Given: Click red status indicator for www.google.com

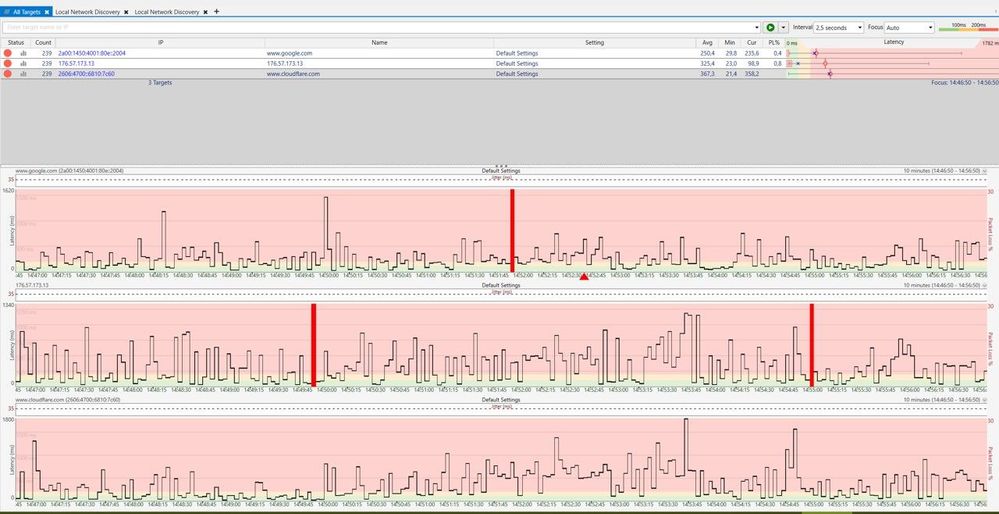Looking at the screenshot, I should point(8,54).
